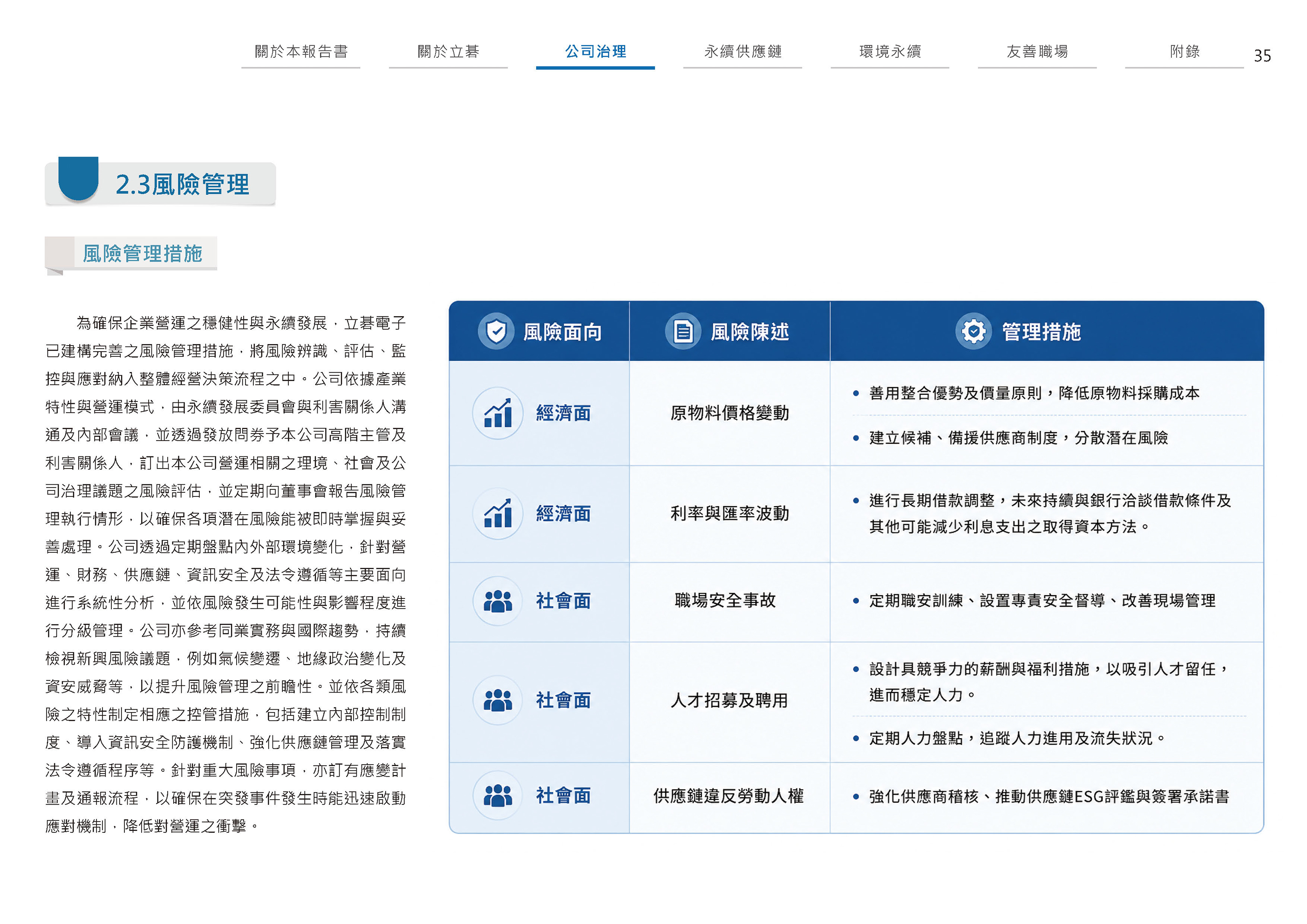Switch to the 關於立碁 tab
Viewport: 1307px width, 924px height.
click(x=448, y=52)
